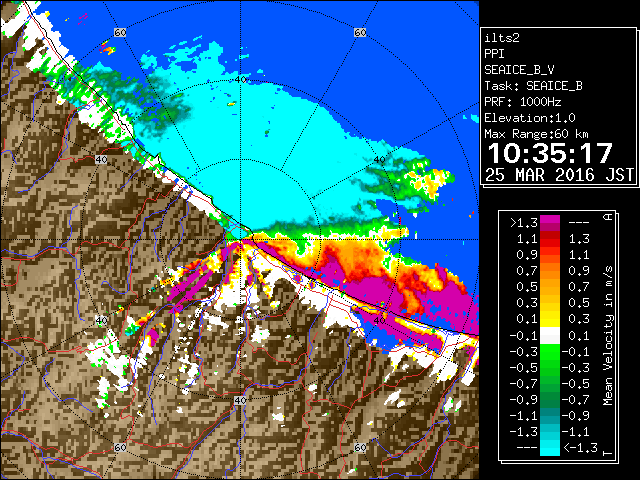Viewport: 640px width, 480px height.
Task: Click the '>1.3' legend label
Action: tap(523, 223)
